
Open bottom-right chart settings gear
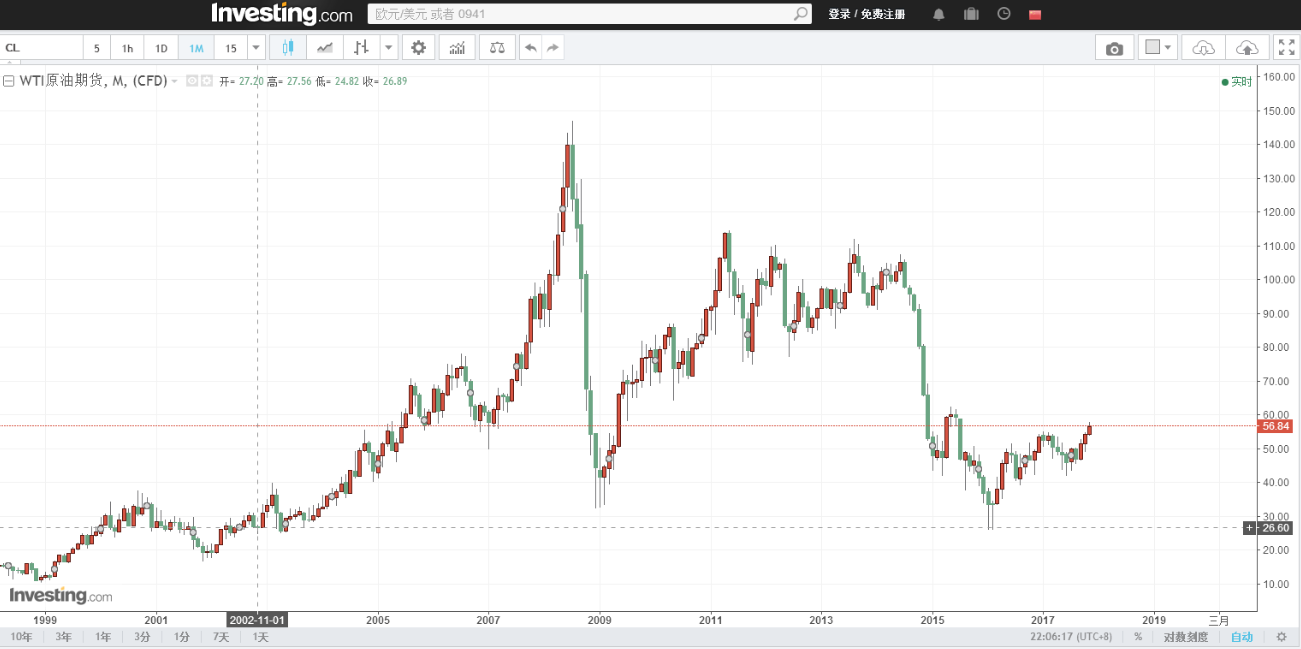(x=1282, y=637)
